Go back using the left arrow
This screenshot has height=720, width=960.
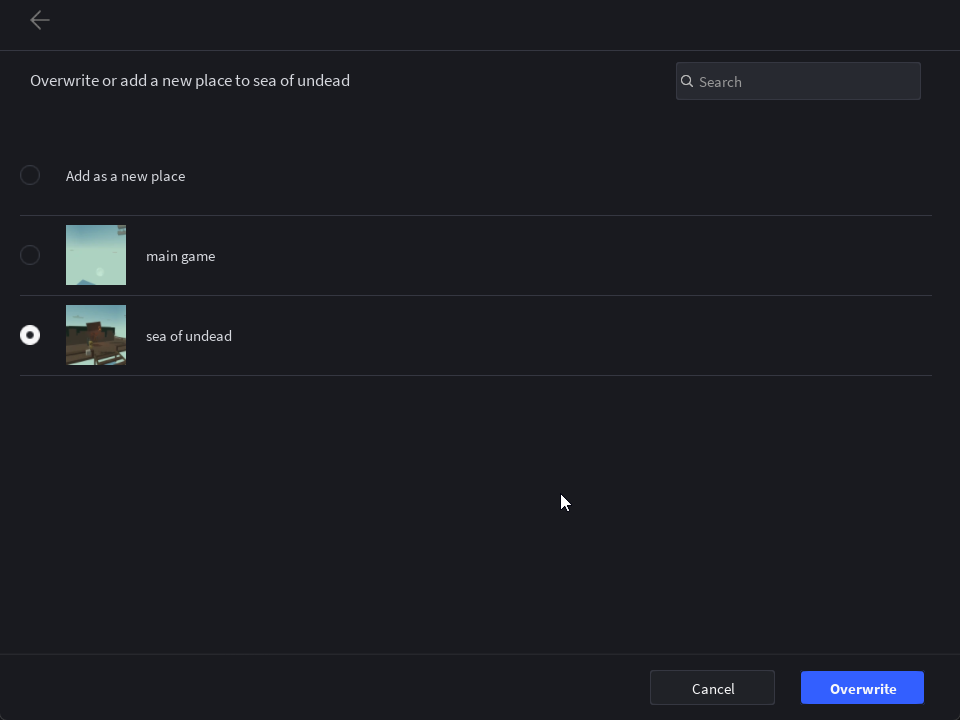(x=40, y=20)
